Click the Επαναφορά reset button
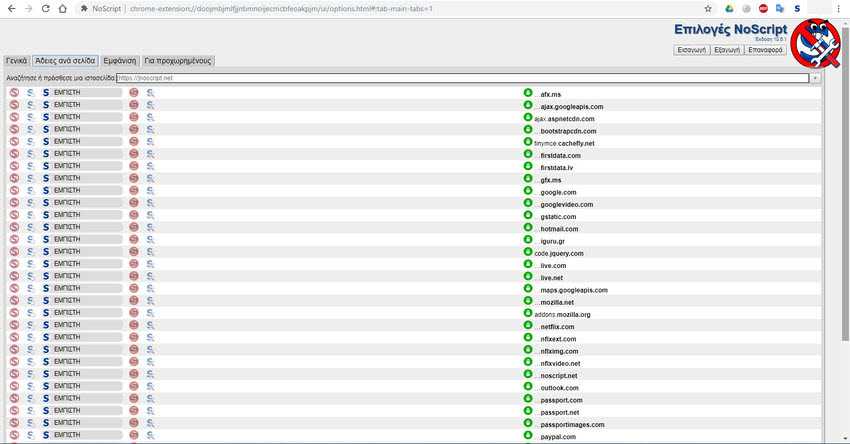 (x=765, y=50)
